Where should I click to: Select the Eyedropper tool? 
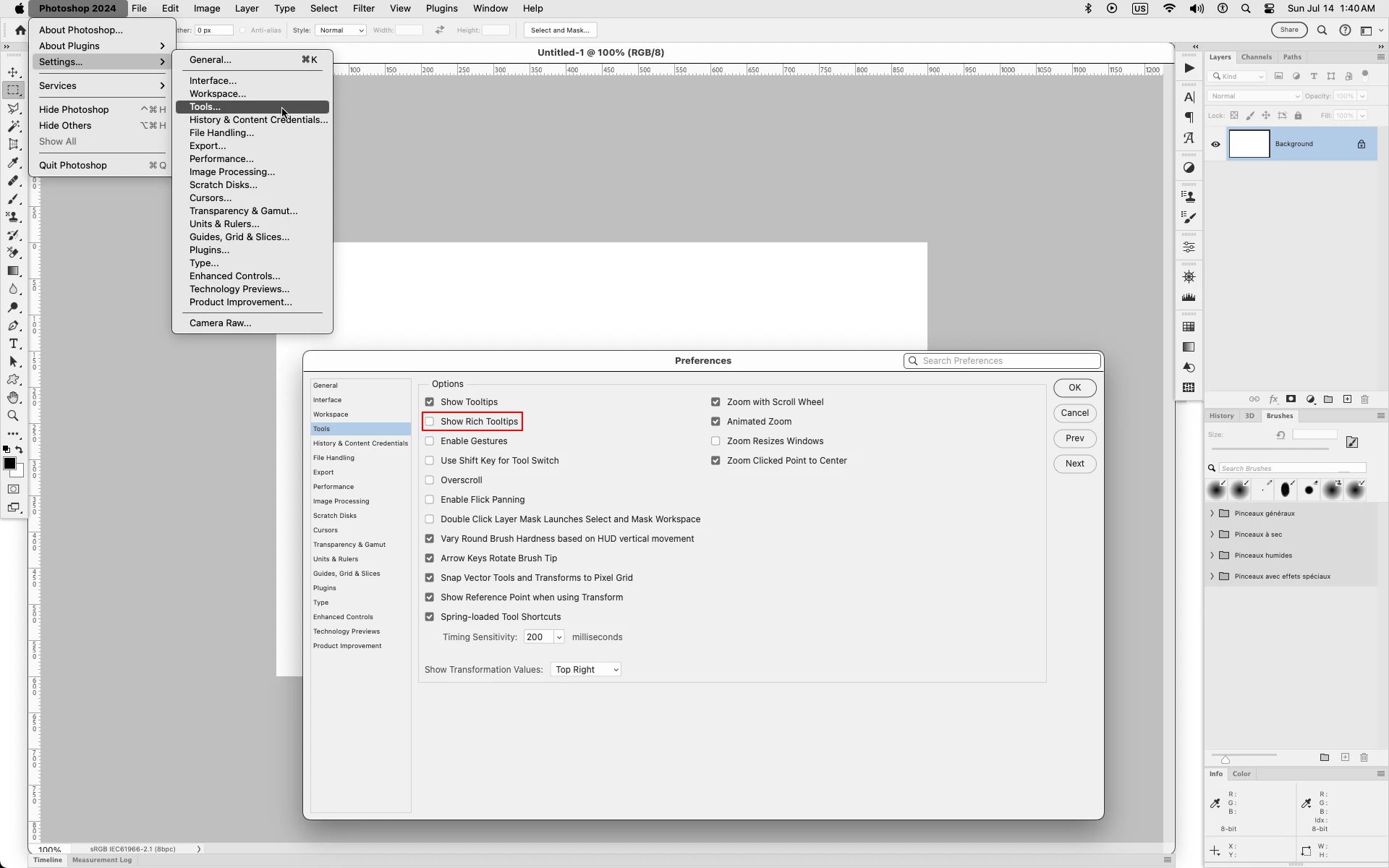point(13,163)
